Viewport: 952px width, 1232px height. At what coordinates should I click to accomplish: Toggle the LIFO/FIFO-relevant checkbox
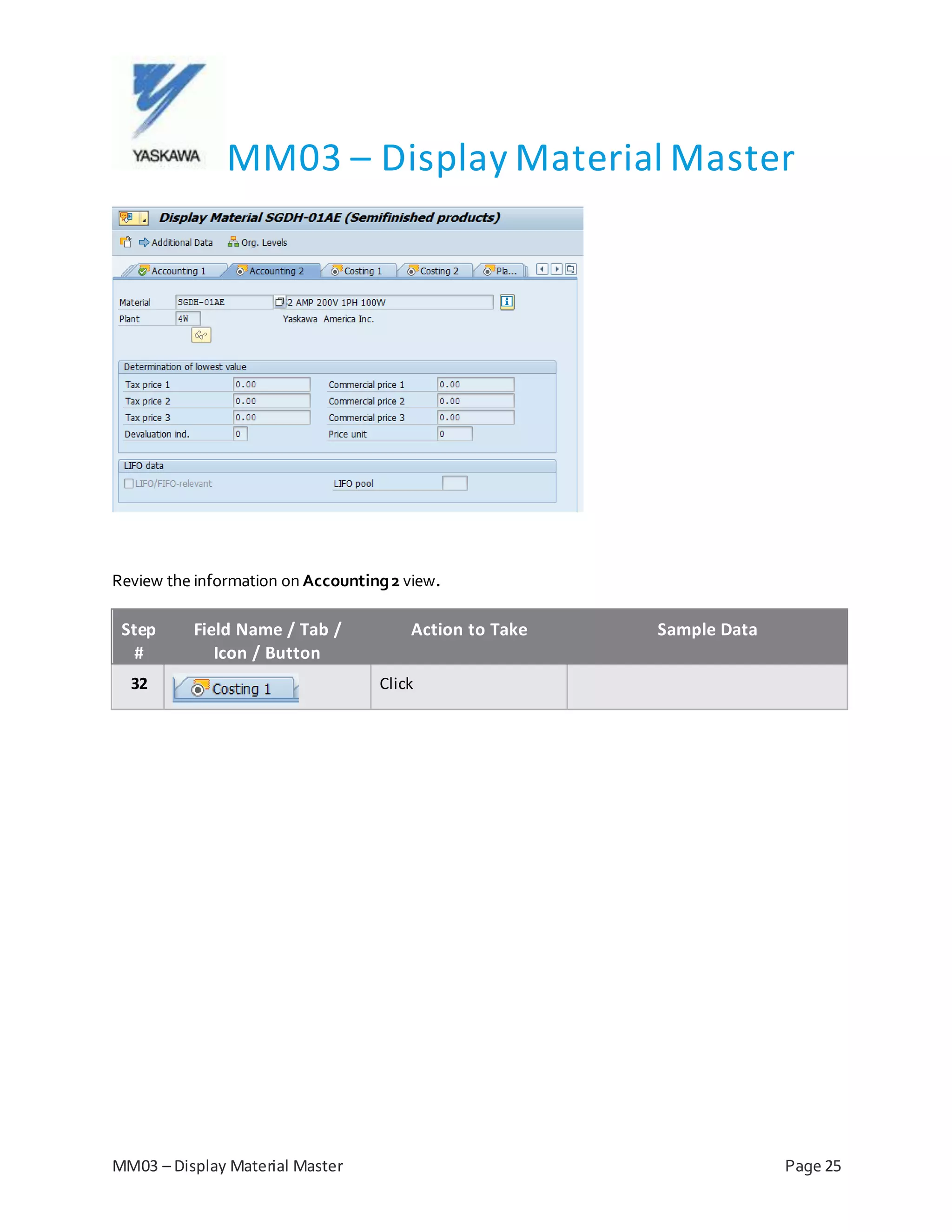coord(129,484)
